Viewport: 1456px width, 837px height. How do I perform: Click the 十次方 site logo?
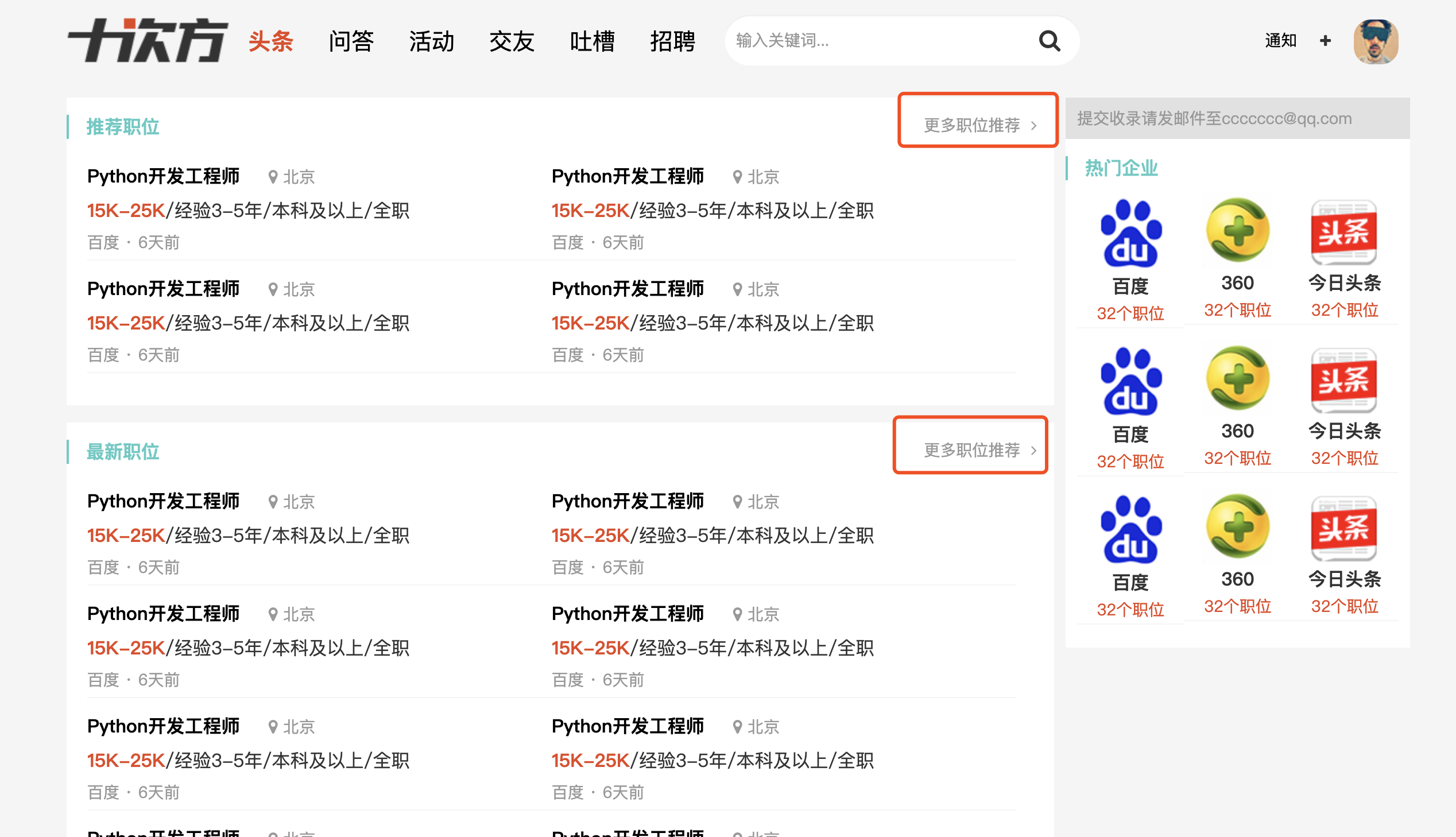pos(148,40)
